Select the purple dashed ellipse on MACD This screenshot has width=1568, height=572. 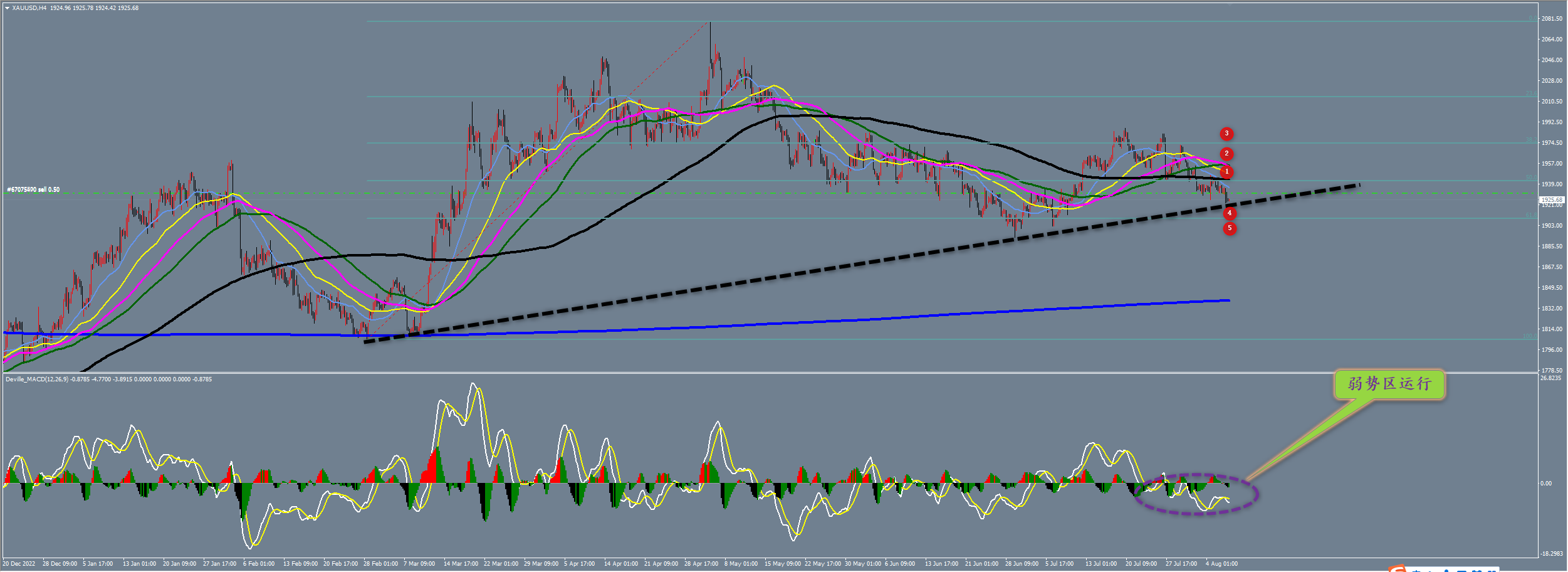[x=1196, y=494]
